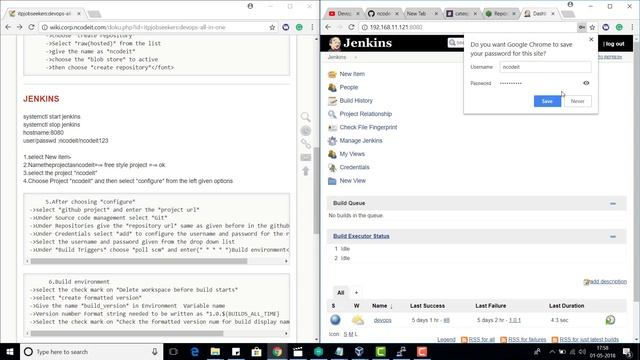
Task: Reload the Jenkins browser page
Action: pyautogui.click(x=351, y=27)
